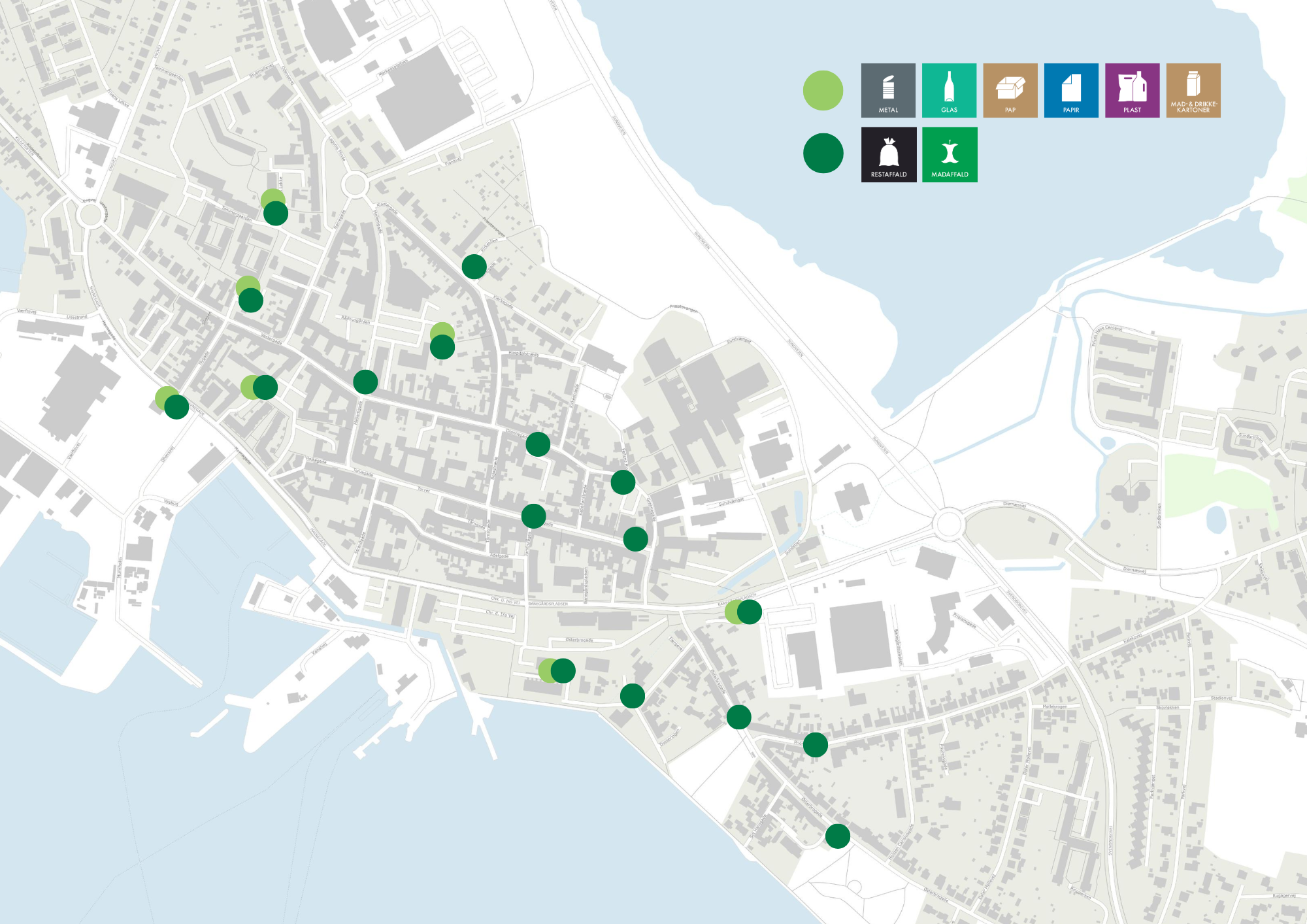Select the blue PAPIR paper icon
1307x924 pixels.
pos(1071,90)
